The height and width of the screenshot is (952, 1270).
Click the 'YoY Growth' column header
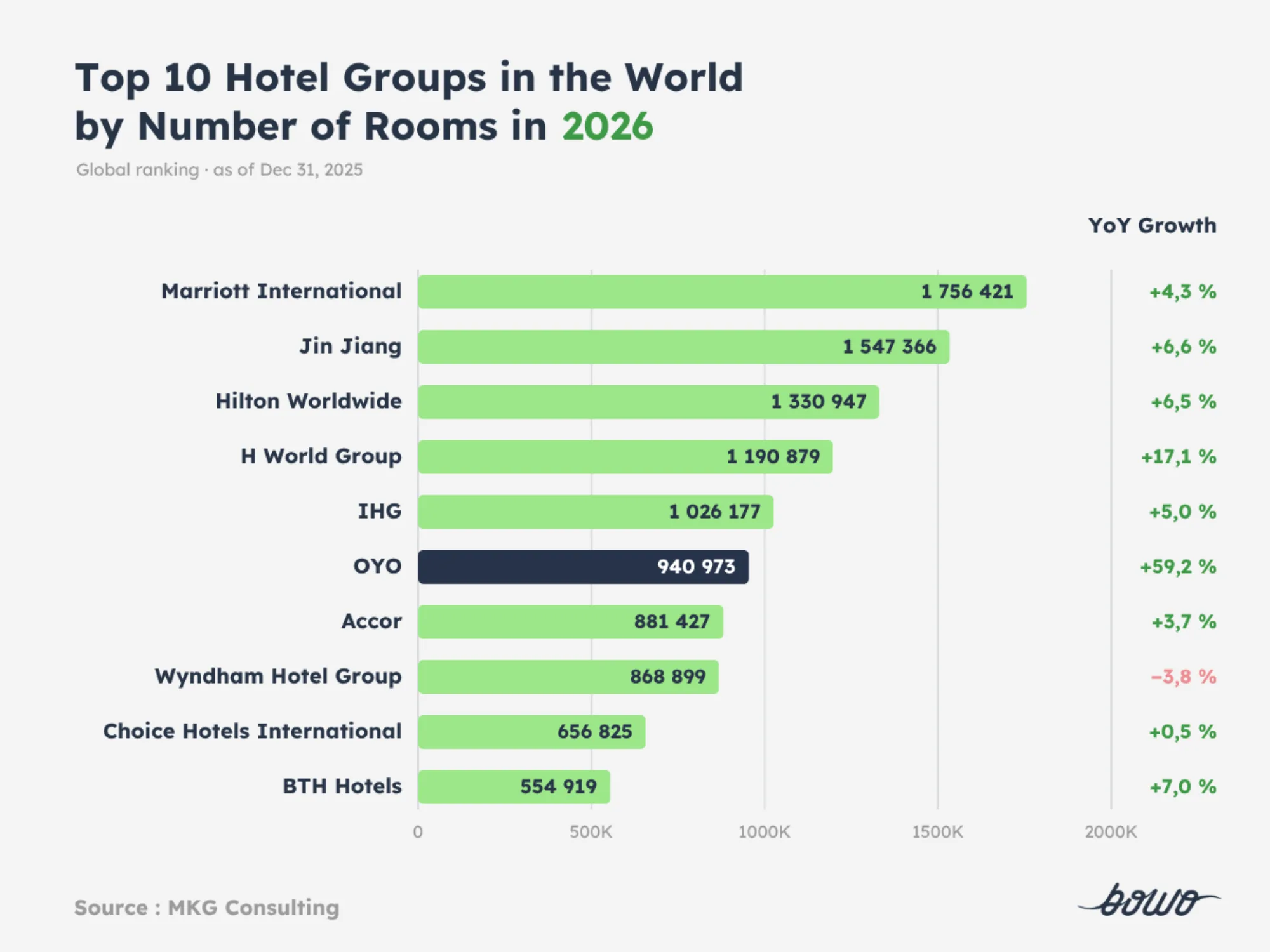tap(1152, 225)
